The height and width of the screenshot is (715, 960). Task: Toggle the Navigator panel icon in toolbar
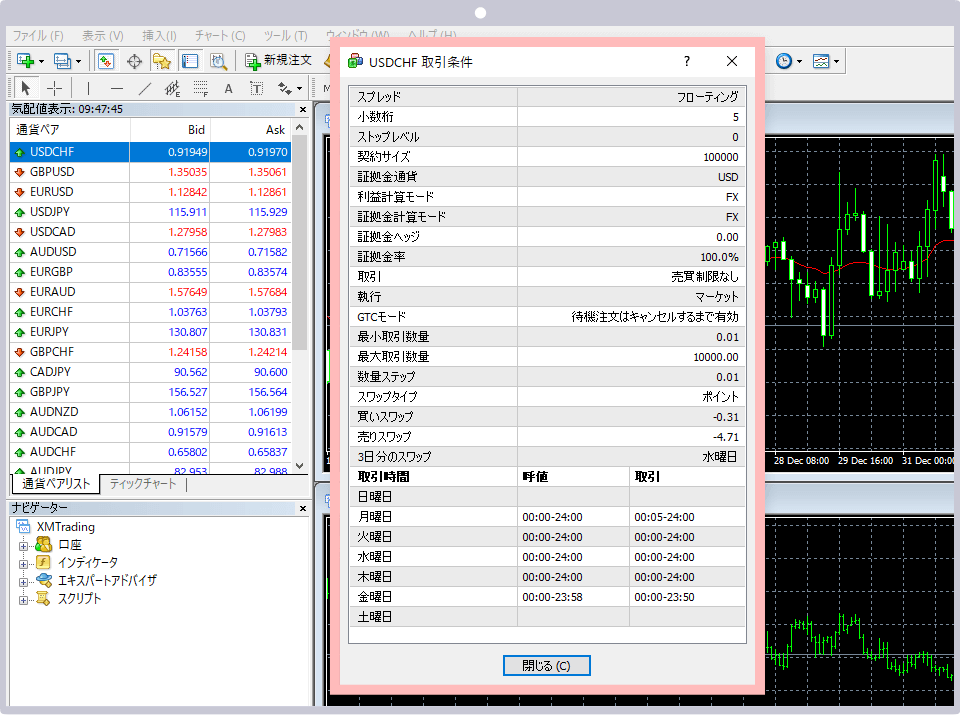[161, 61]
